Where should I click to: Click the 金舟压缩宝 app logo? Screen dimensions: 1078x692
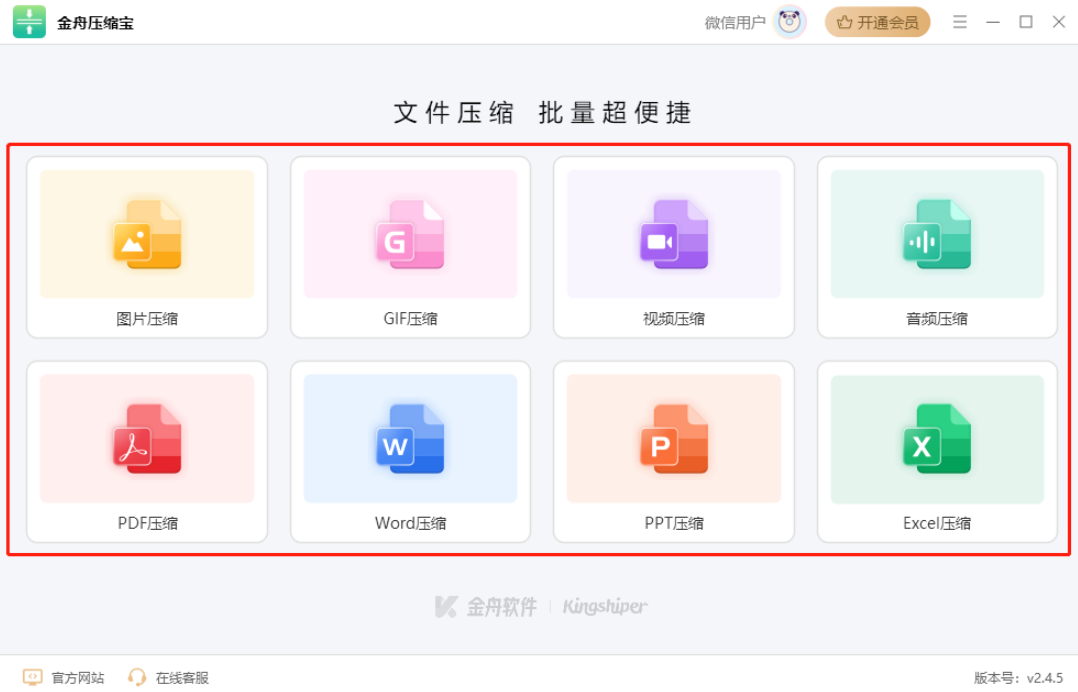coord(29,22)
